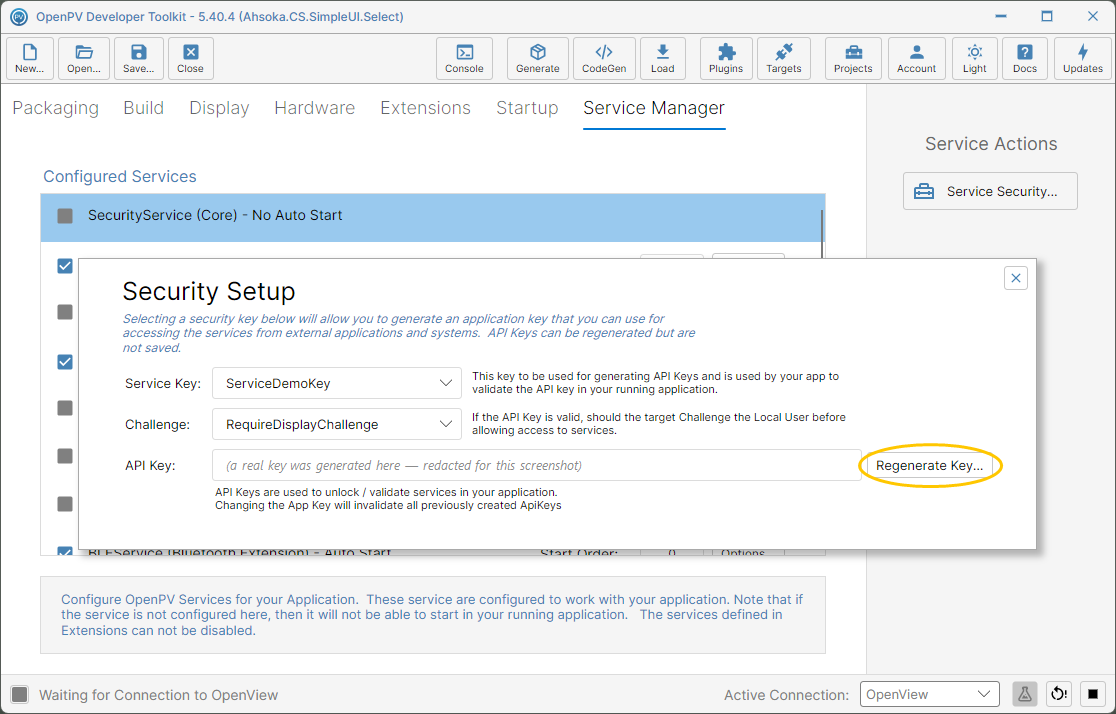Expand the Active Connection OpenView dropdown
The height and width of the screenshot is (714, 1116).
pos(930,694)
